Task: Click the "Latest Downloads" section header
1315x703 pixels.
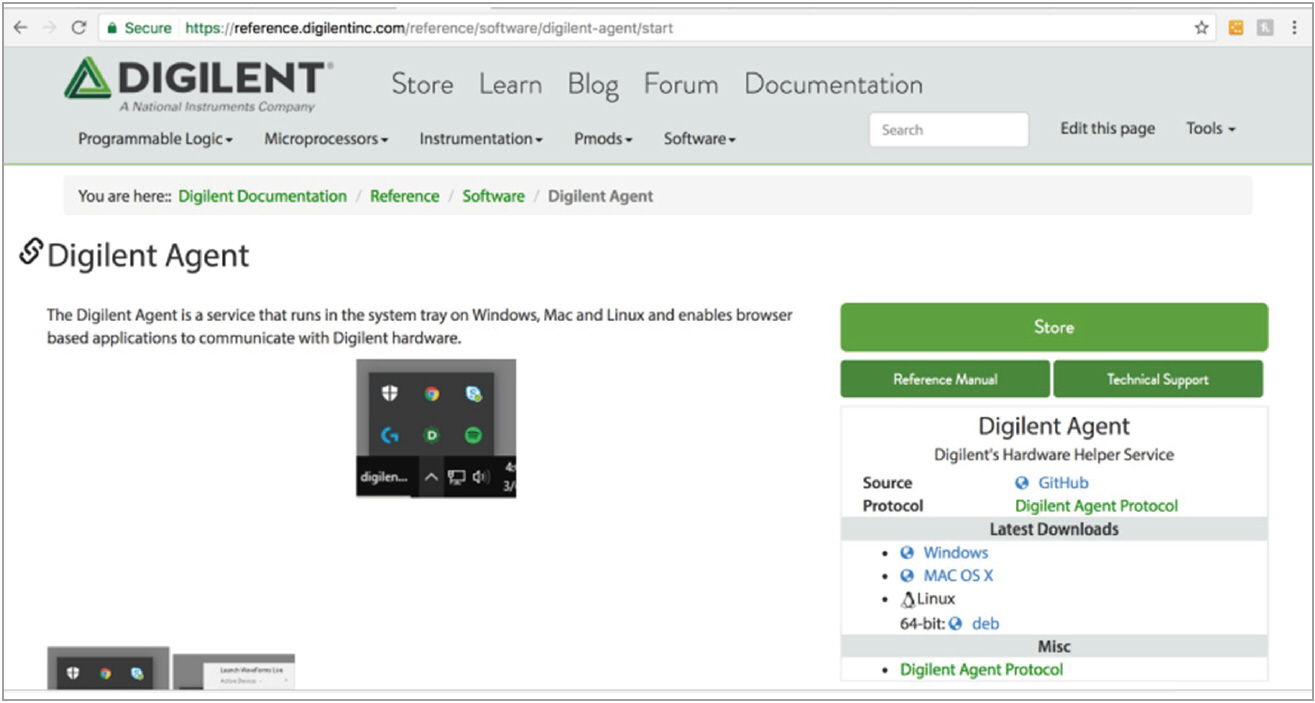Action: coord(1054,529)
